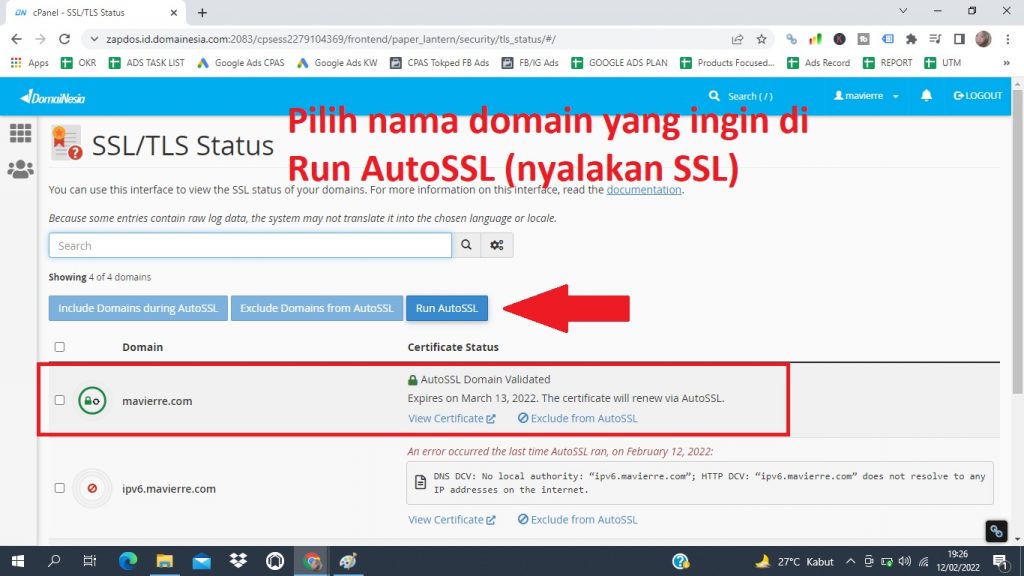Viewport: 1024px width, 576px height.
Task: Open the cPanel home grid icon
Action: click(x=20, y=133)
